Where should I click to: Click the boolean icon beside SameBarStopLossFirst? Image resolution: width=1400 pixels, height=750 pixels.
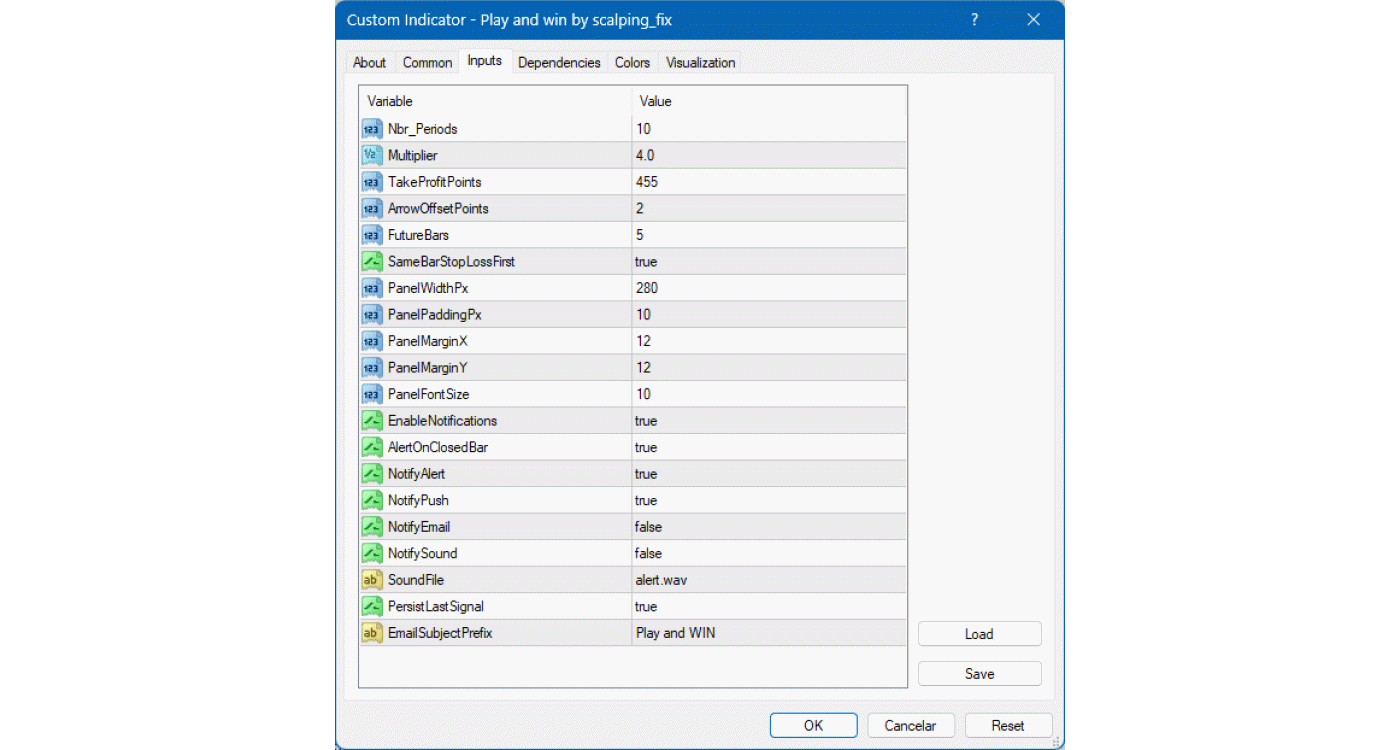pos(371,262)
